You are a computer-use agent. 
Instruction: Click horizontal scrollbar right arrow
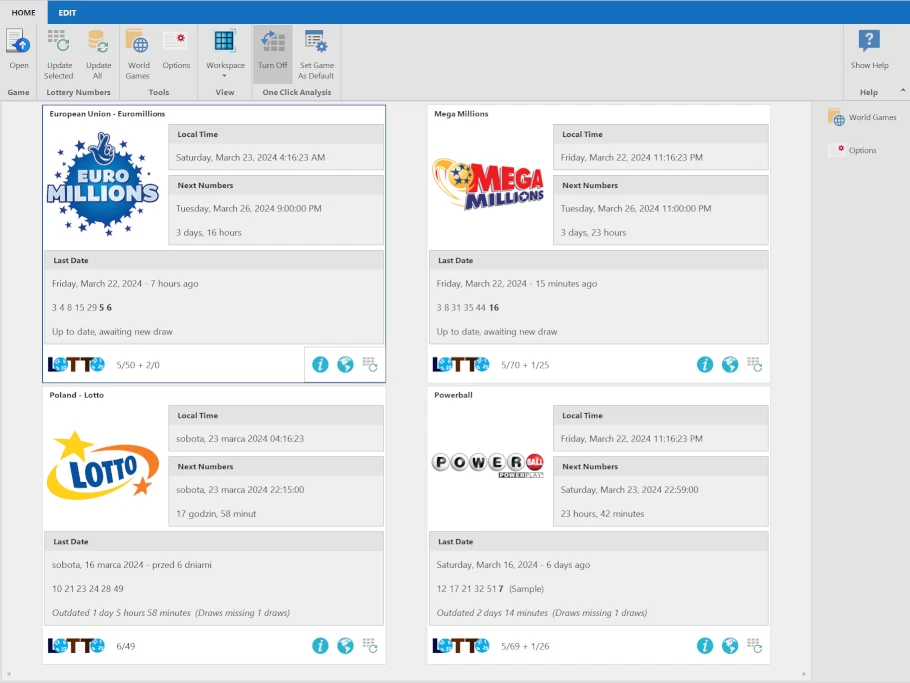(x=804, y=674)
